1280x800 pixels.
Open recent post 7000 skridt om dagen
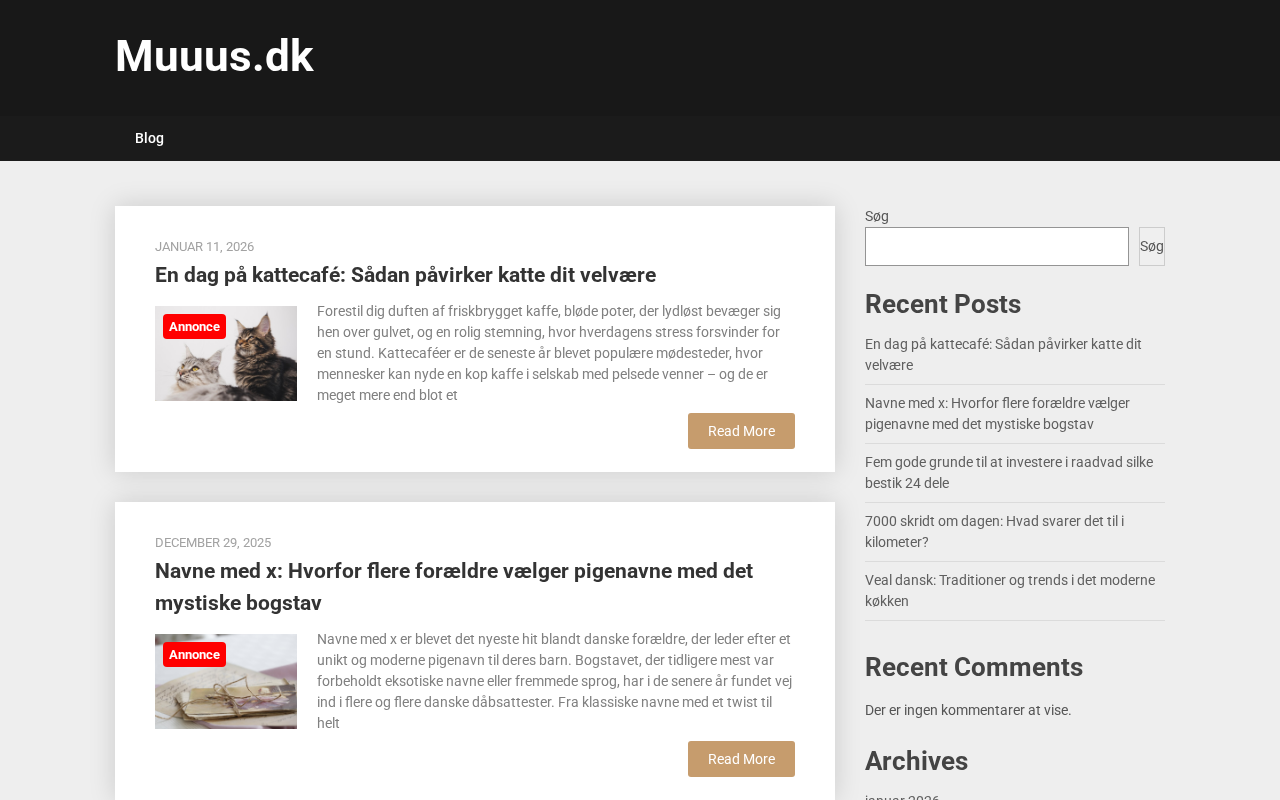994,531
